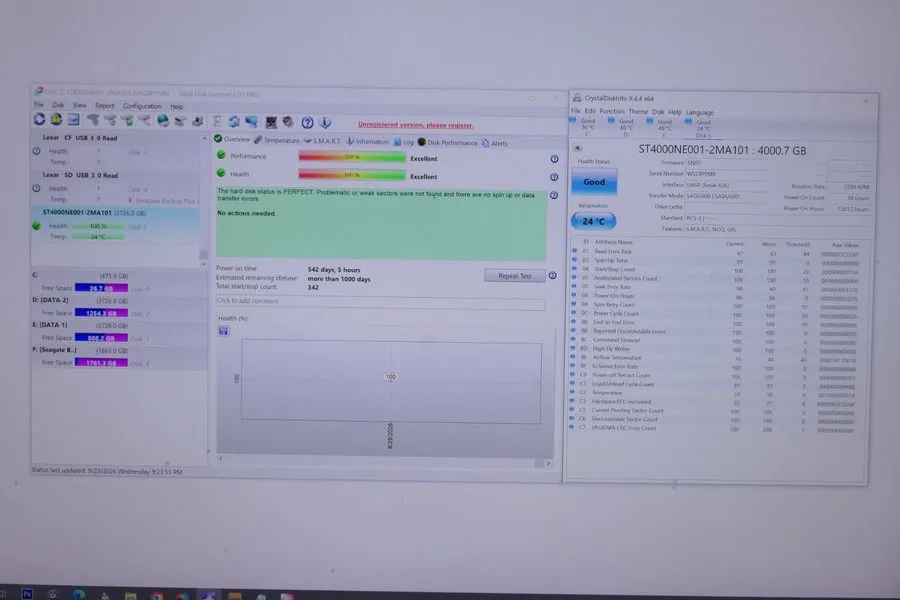Click the green check icon for ST4000NE001 drive
This screenshot has width=900, height=600.
point(36,226)
